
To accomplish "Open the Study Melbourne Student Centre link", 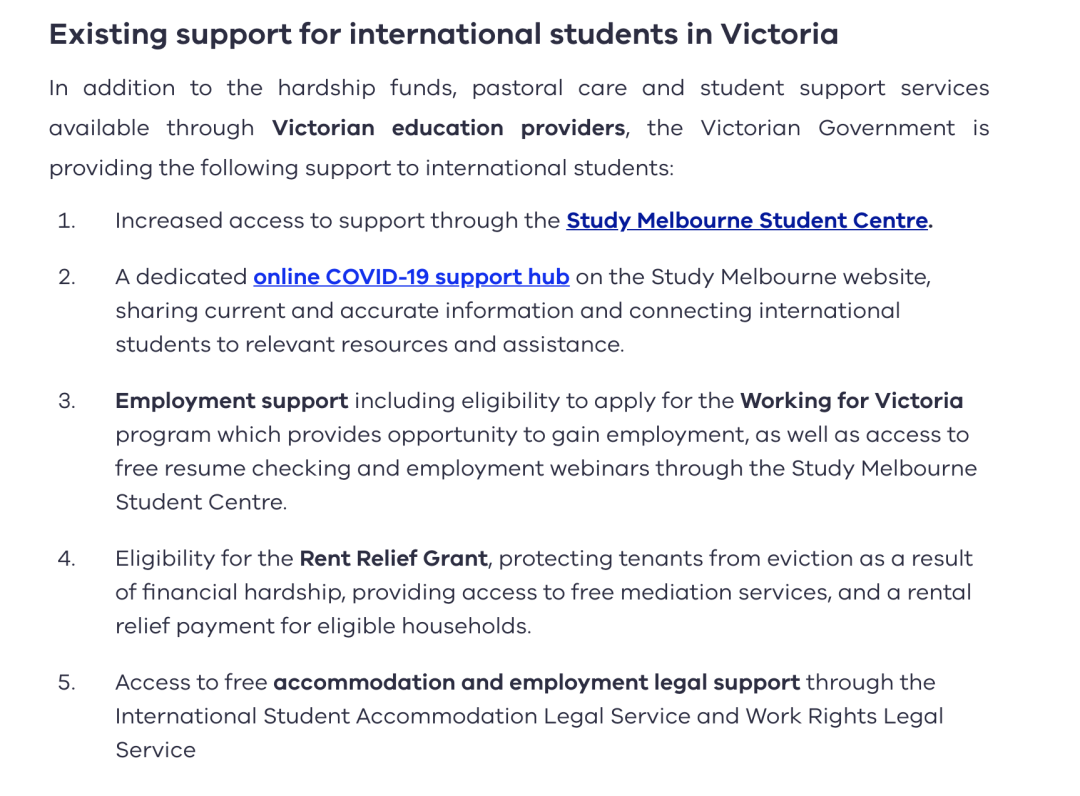I will click(747, 221).
